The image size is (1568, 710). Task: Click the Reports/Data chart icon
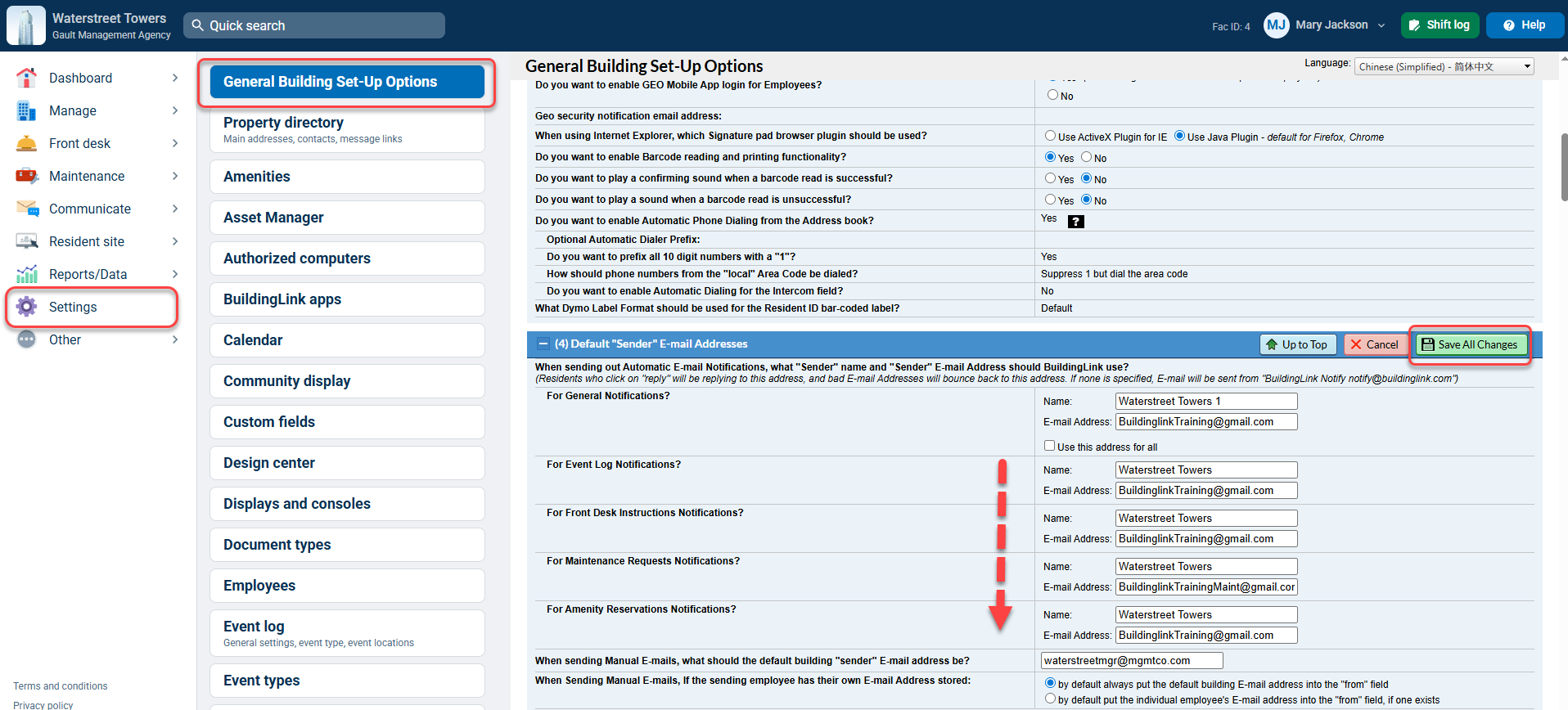pos(27,274)
